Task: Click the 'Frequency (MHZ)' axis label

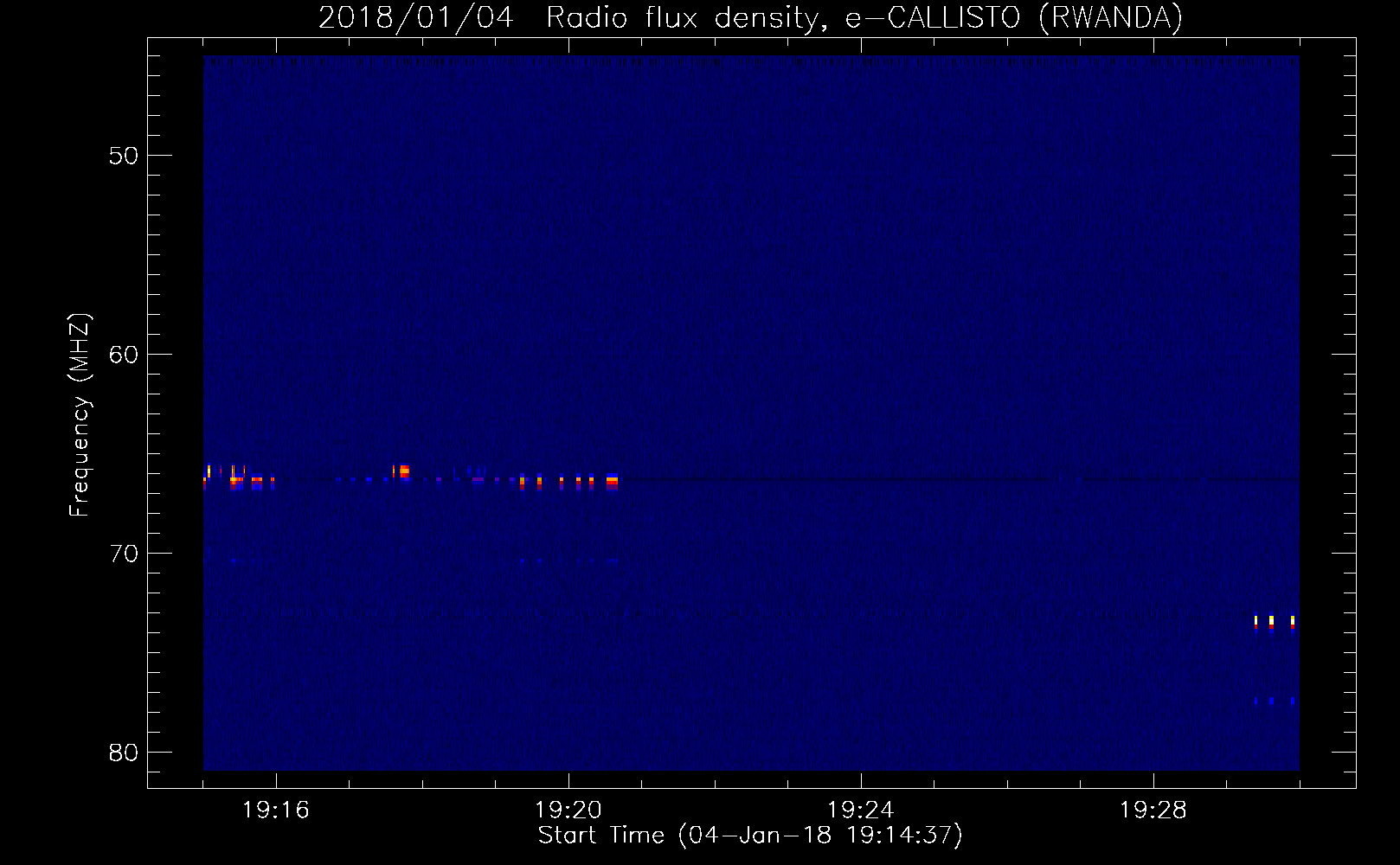Action: [79, 415]
